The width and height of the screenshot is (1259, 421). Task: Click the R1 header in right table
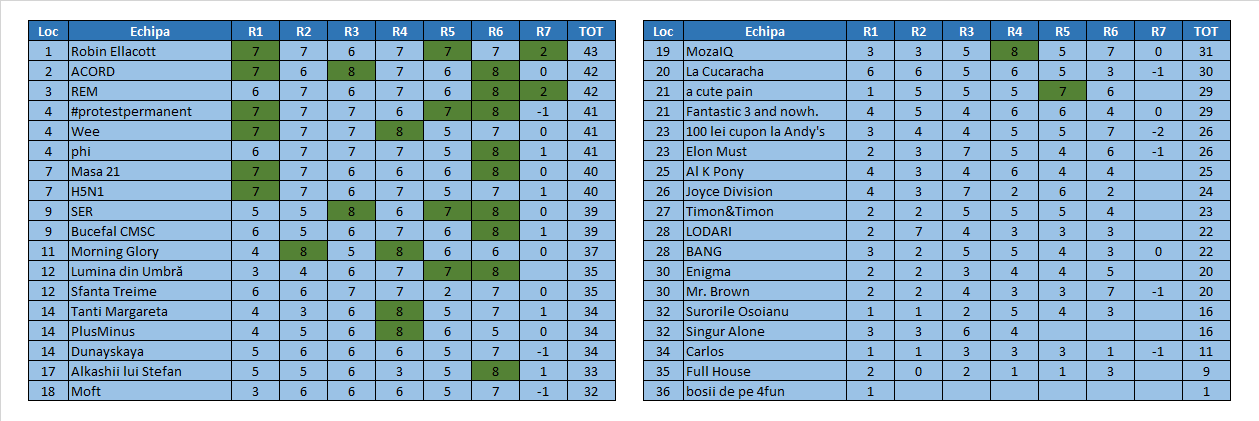(870, 31)
